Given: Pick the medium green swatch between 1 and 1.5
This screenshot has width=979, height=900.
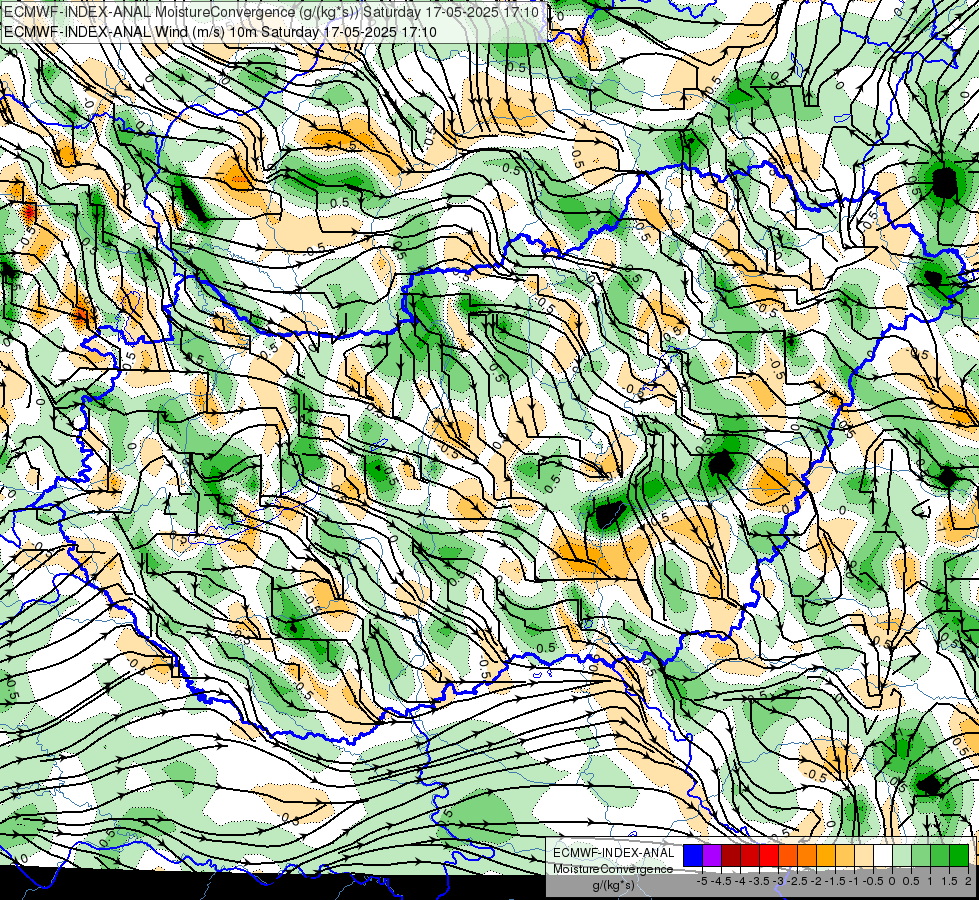Looking at the screenshot, I should click(x=940, y=855).
